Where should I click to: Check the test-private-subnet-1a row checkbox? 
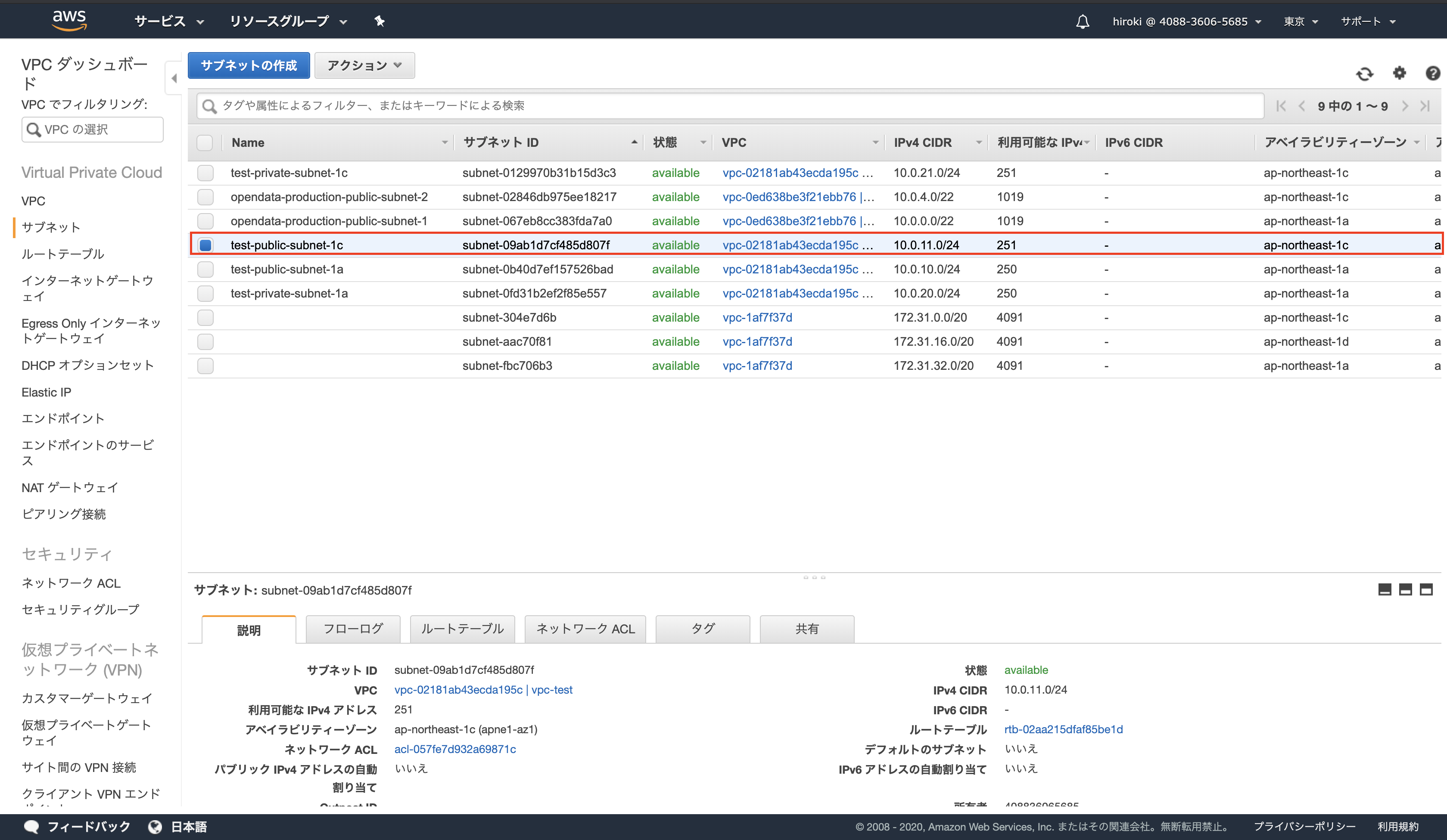(x=205, y=293)
